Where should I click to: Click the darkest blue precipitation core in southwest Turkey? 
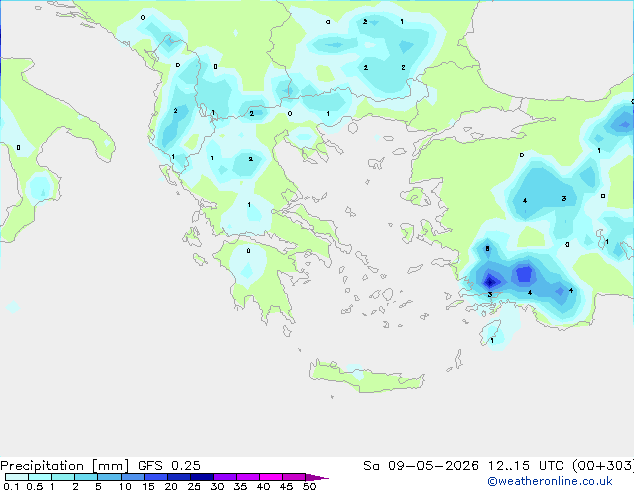pos(490,281)
